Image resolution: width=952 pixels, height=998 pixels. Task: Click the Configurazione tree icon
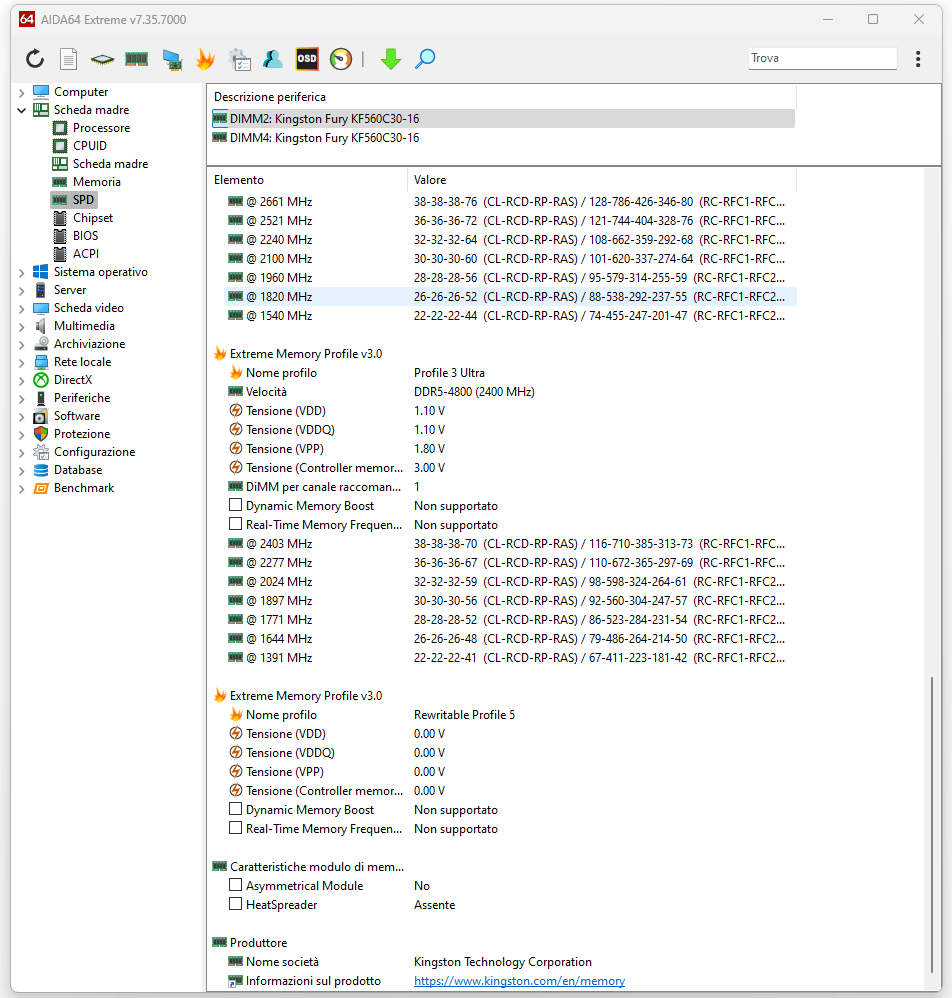click(x=41, y=452)
